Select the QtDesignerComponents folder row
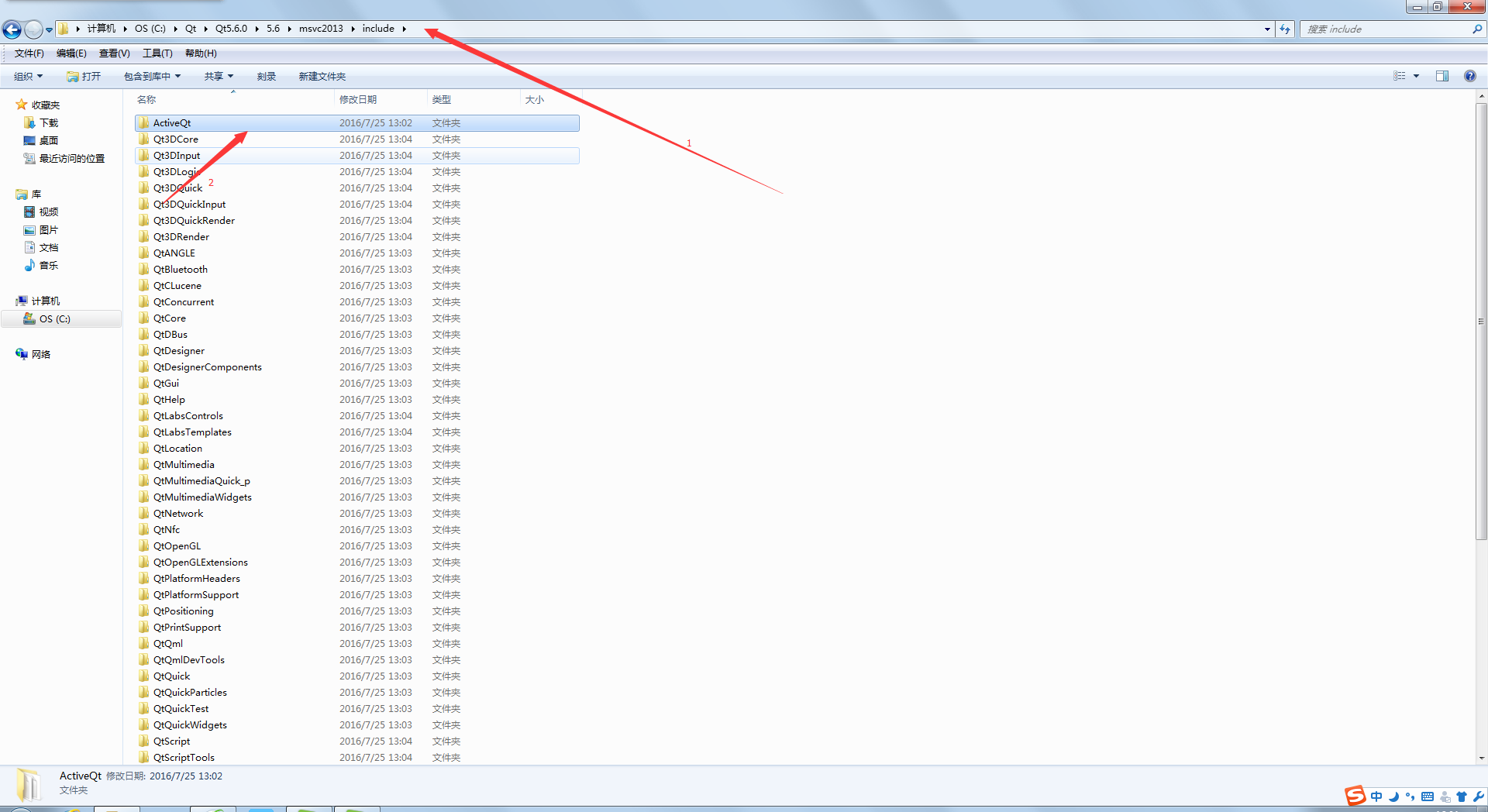This screenshot has width=1488, height=812. click(x=357, y=366)
